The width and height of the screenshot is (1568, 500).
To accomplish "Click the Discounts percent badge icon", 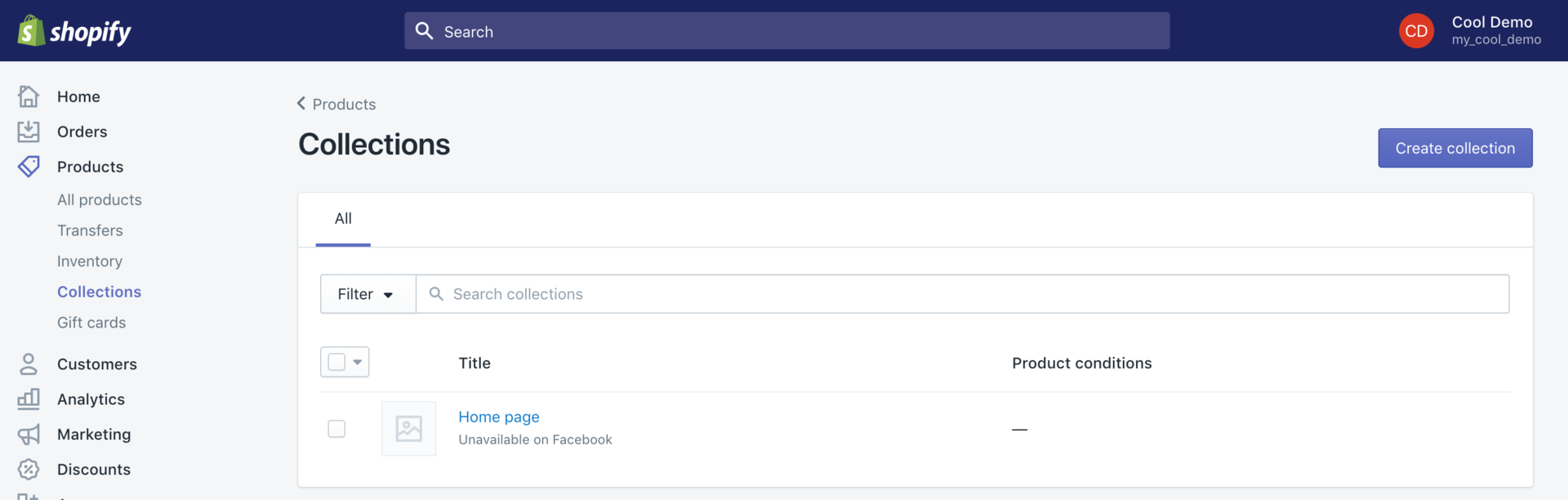I will [29, 470].
